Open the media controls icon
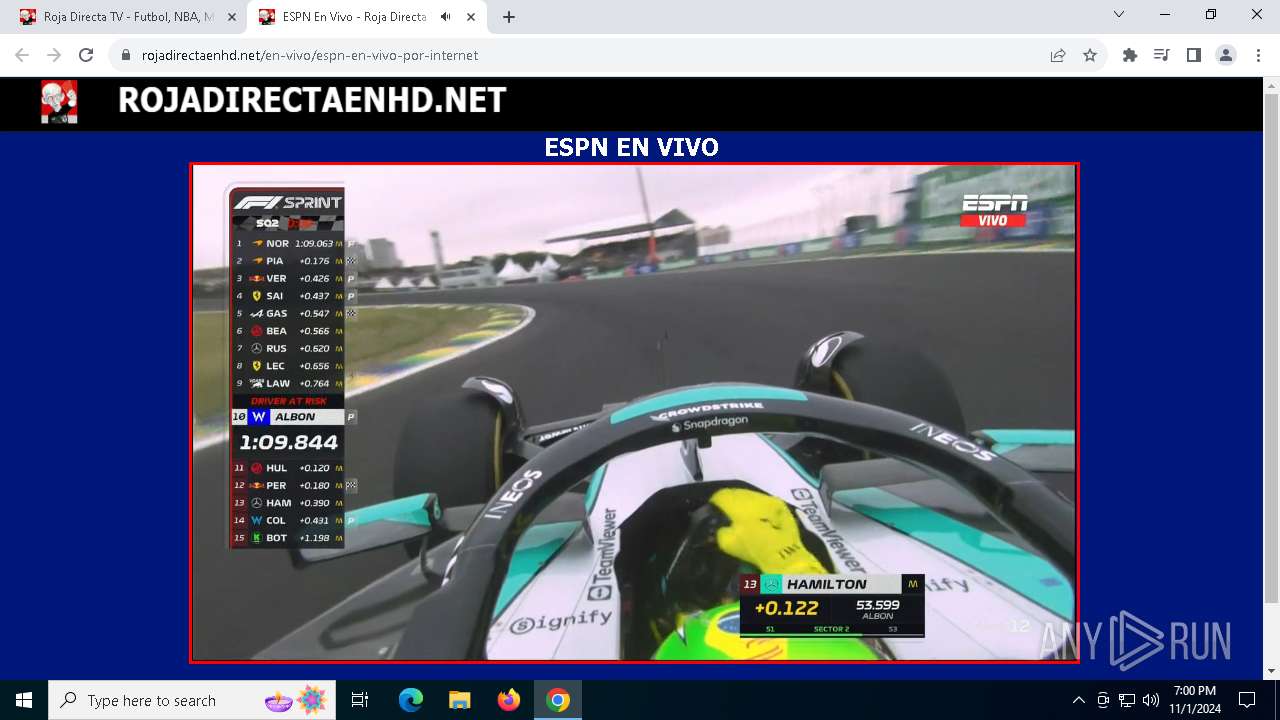Viewport: 1280px width, 720px height. (x=1162, y=56)
